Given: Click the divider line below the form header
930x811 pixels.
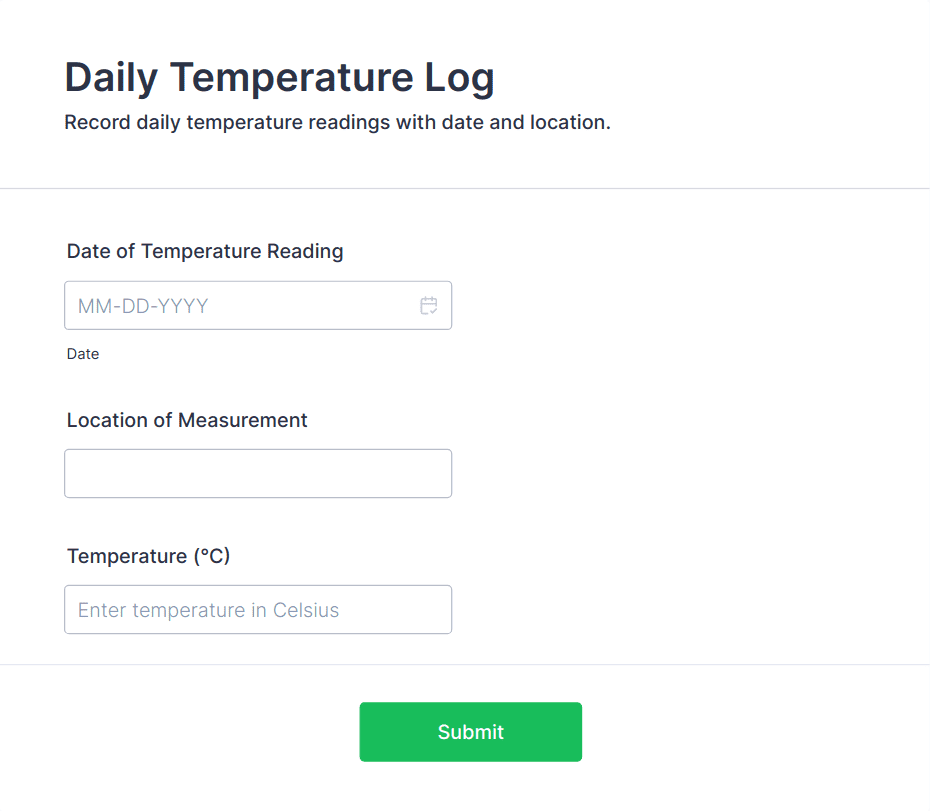Looking at the screenshot, I should tap(465, 188).
